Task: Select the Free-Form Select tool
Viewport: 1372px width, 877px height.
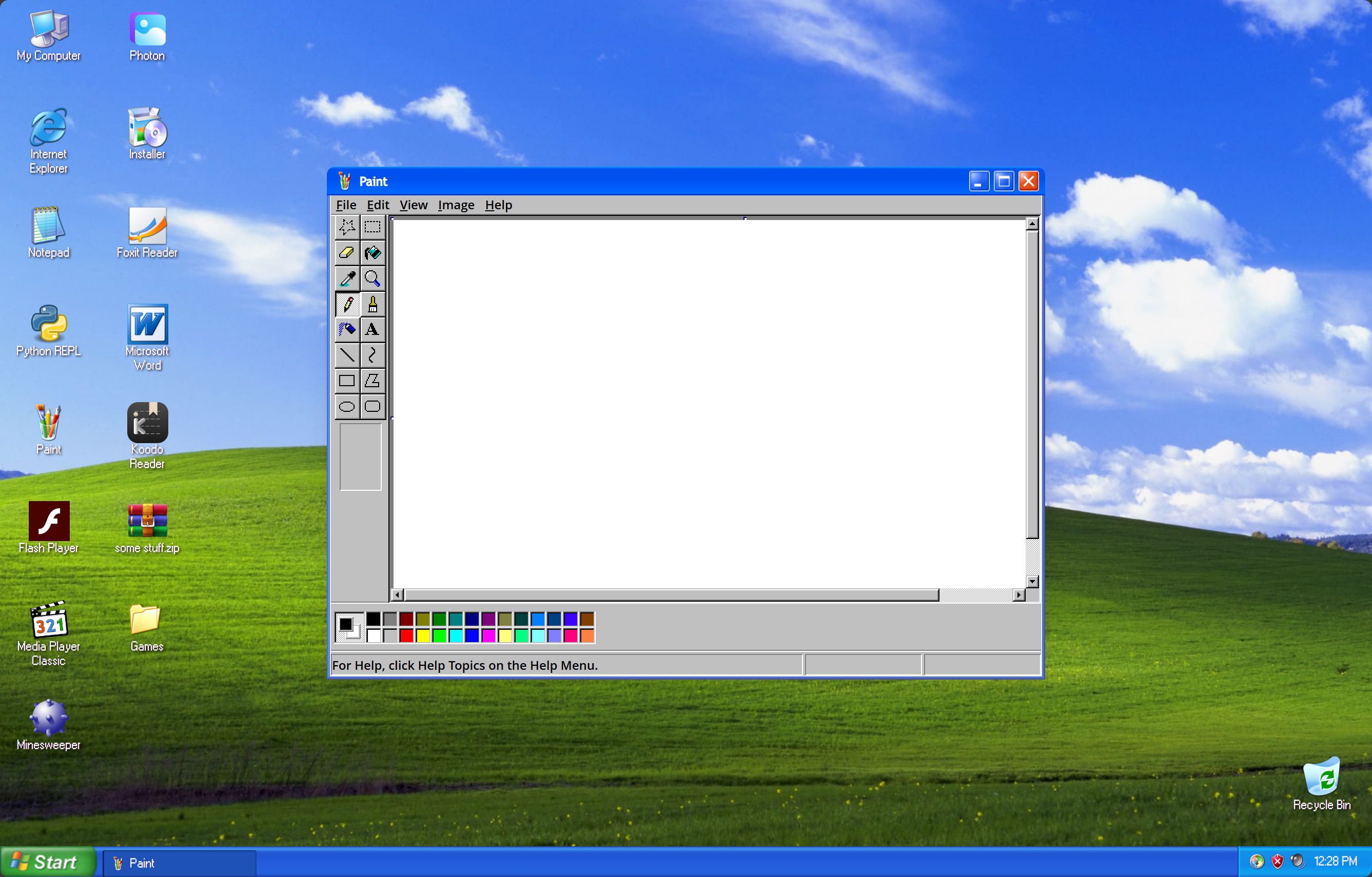Action: (x=347, y=227)
